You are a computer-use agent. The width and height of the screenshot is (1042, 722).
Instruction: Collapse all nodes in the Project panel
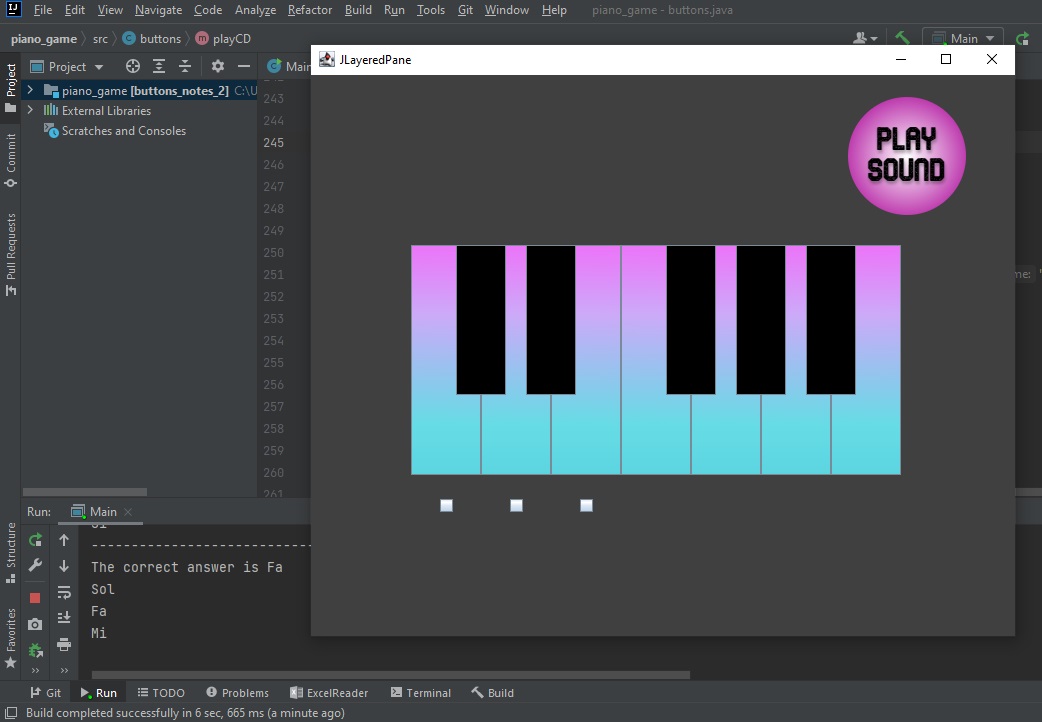(x=186, y=66)
